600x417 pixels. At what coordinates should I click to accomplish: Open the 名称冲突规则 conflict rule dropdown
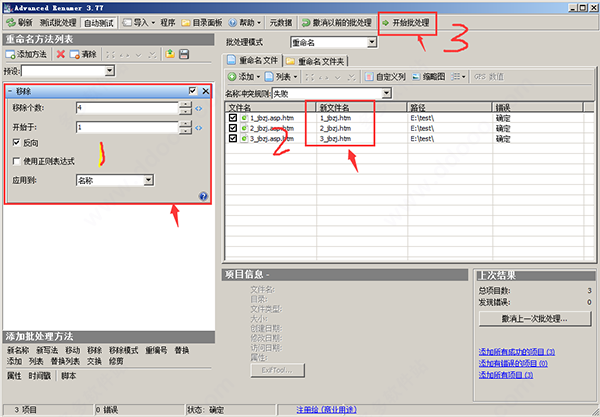click(386, 93)
